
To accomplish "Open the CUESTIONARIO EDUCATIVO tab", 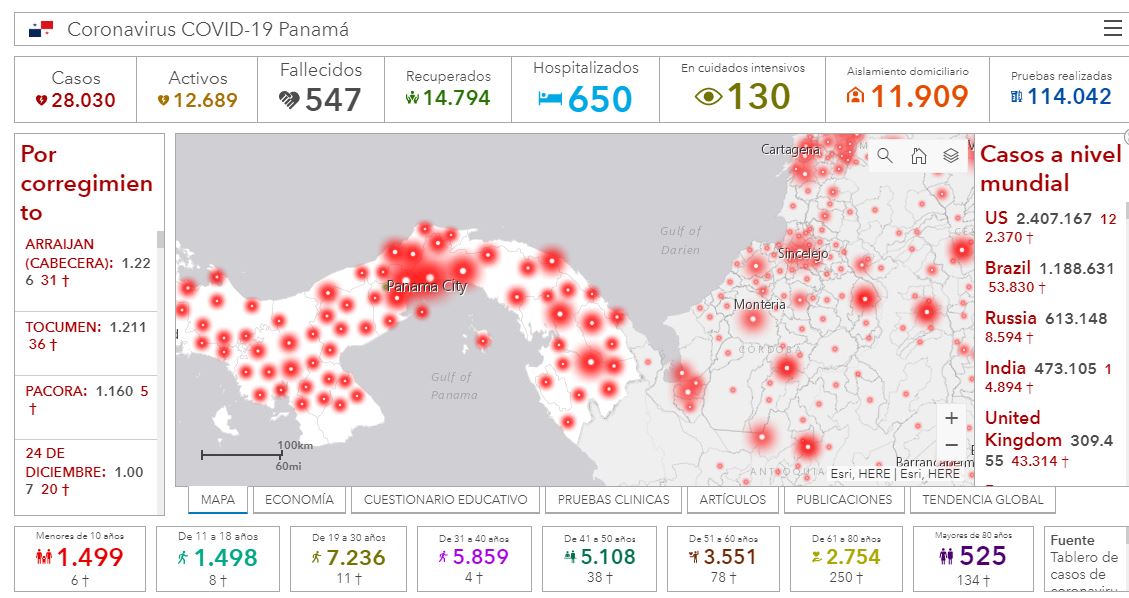I will (445, 499).
